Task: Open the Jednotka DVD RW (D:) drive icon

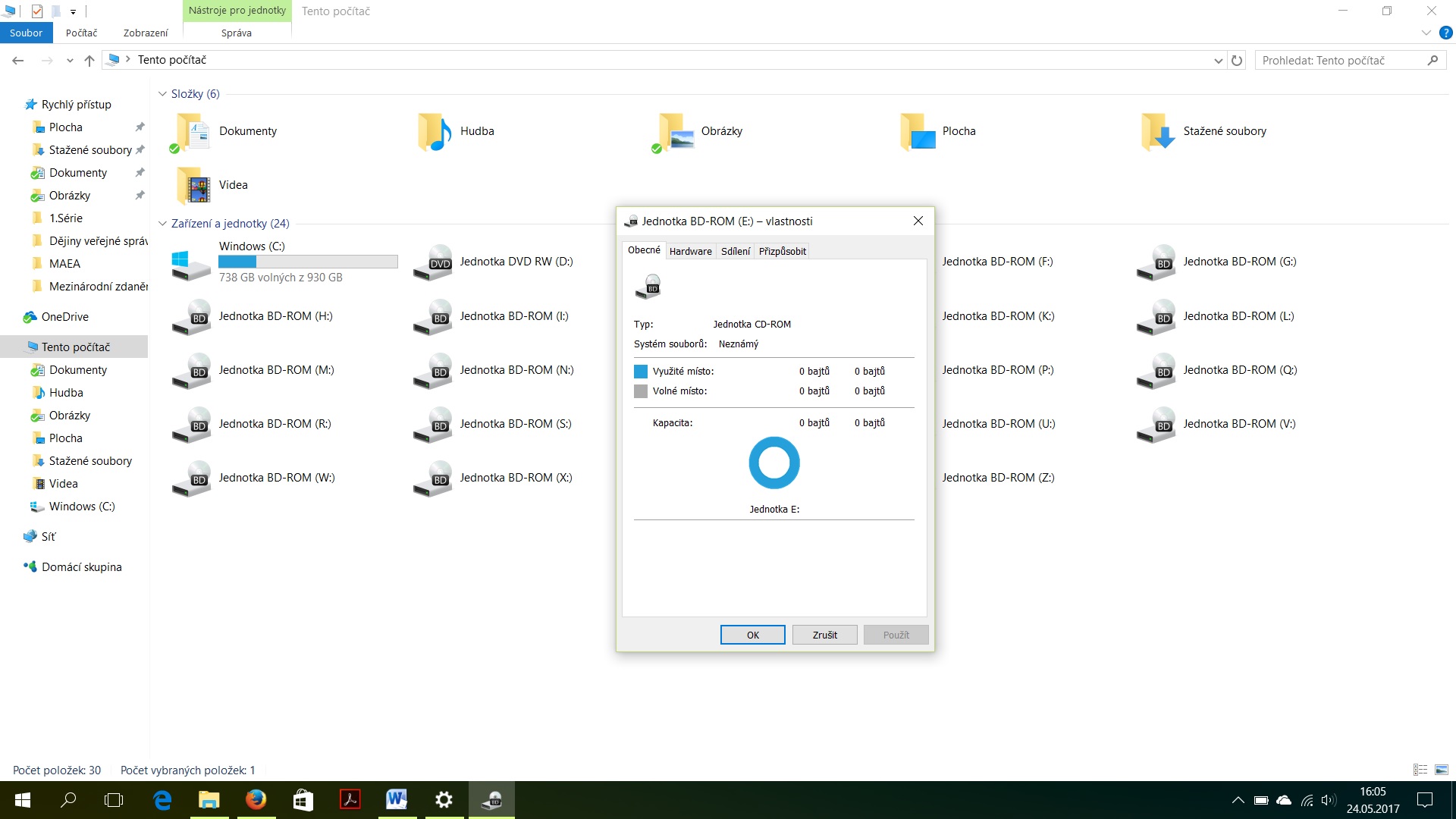Action: pos(432,262)
